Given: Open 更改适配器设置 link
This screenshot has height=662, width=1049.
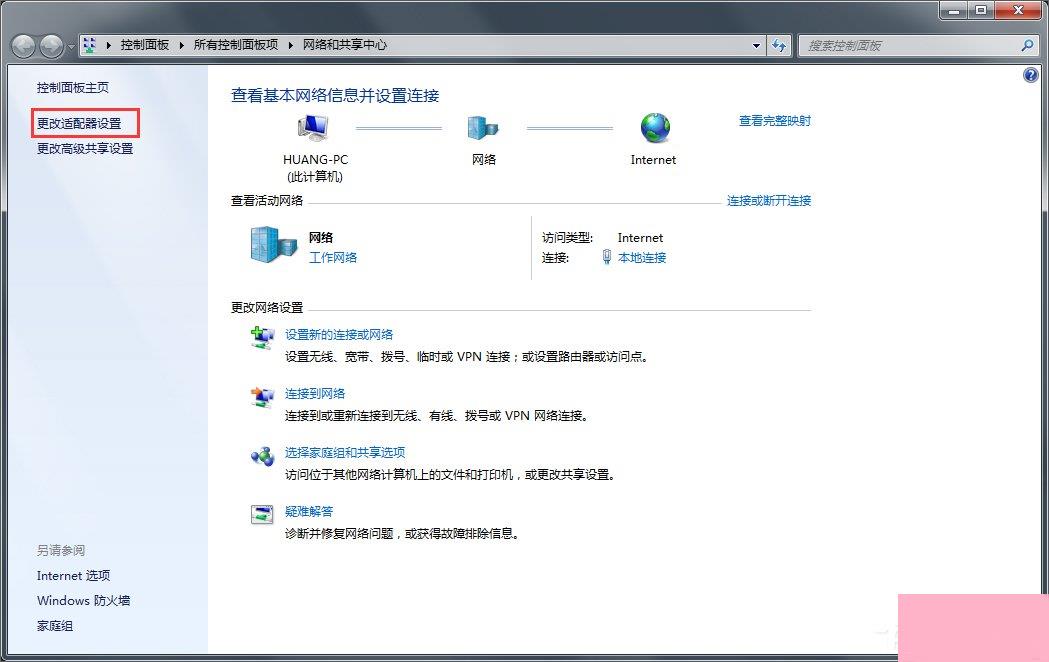Looking at the screenshot, I should click(x=79, y=124).
